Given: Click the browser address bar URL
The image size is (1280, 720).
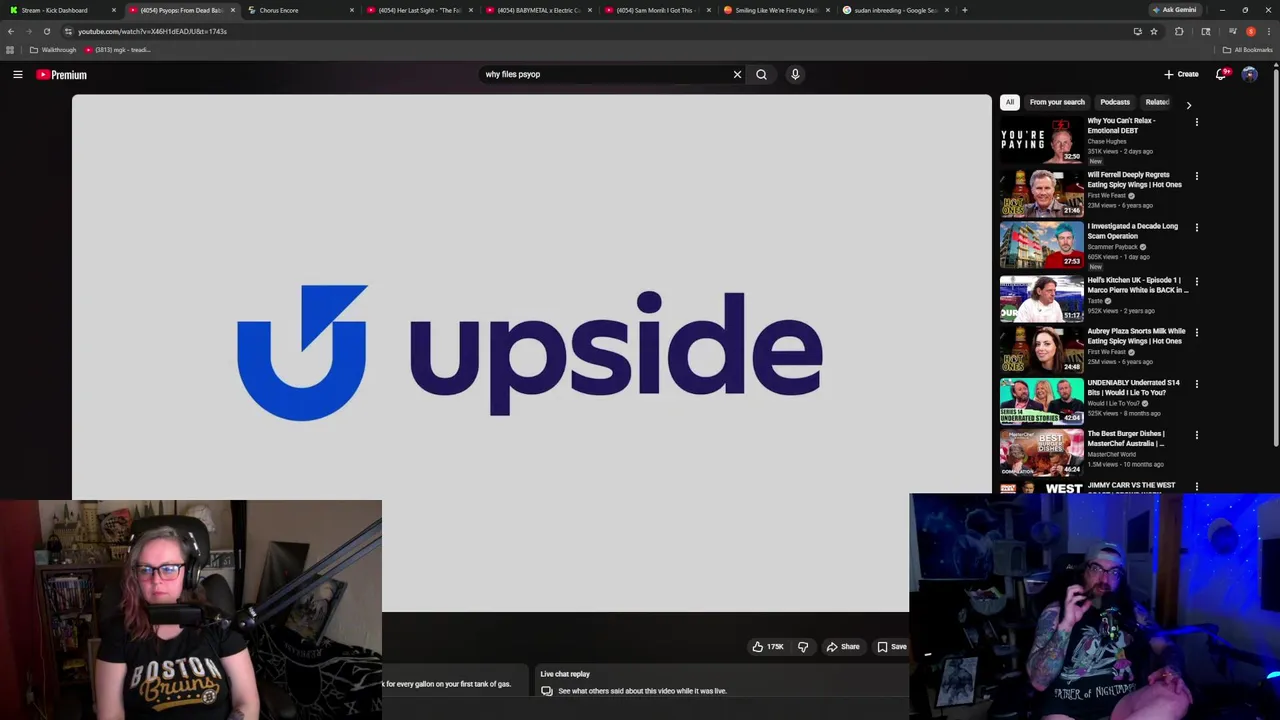Looking at the screenshot, I should click(x=152, y=31).
